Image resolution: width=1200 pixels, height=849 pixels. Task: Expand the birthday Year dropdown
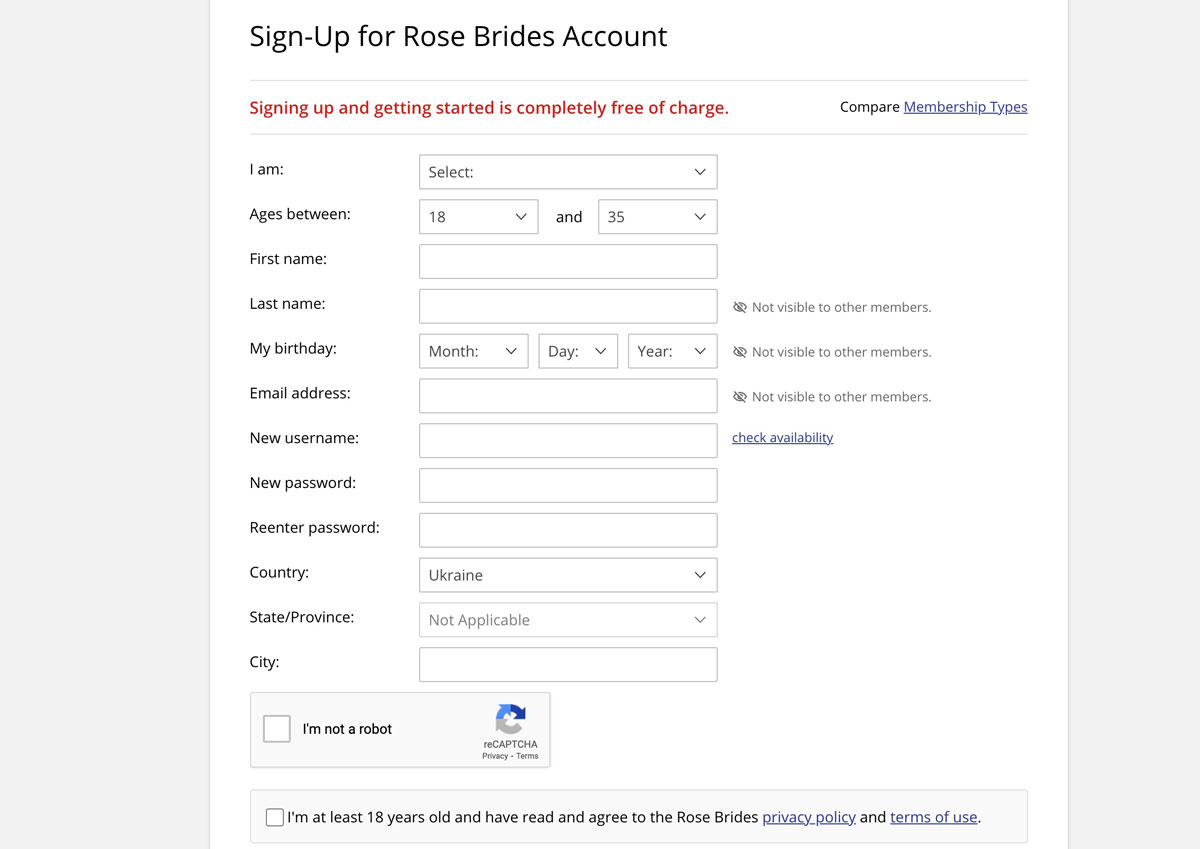pyautogui.click(x=672, y=351)
